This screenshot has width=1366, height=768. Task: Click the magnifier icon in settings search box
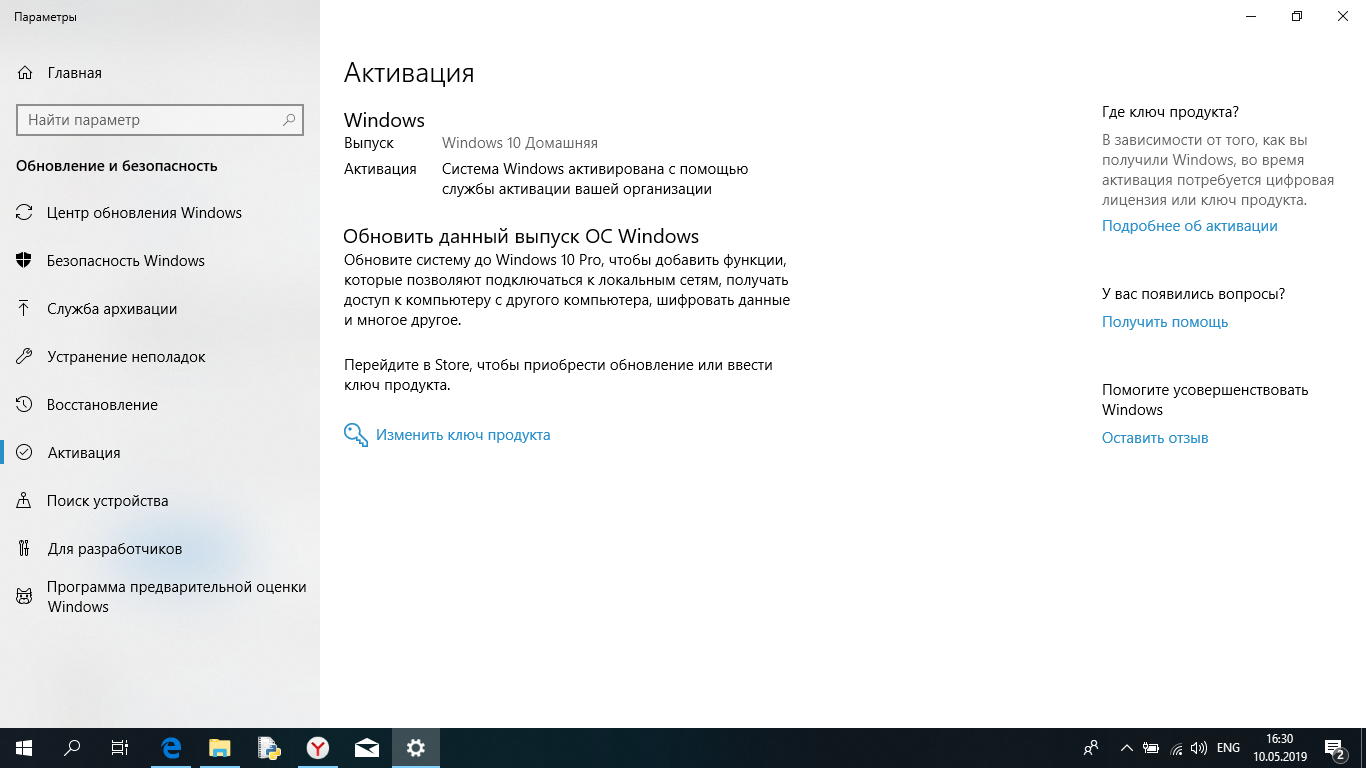tap(289, 120)
